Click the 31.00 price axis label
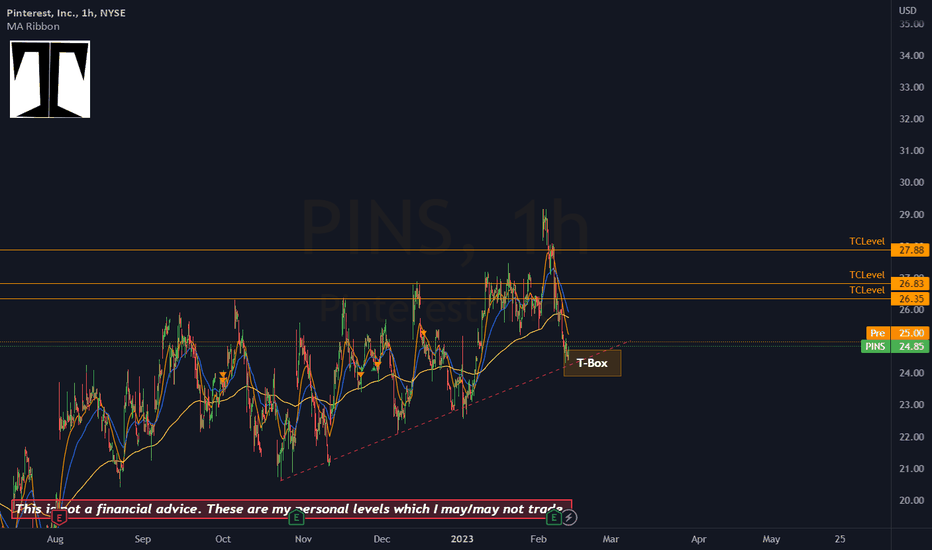Image resolution: width=932 pixels, height=550 pixels. 911,150
